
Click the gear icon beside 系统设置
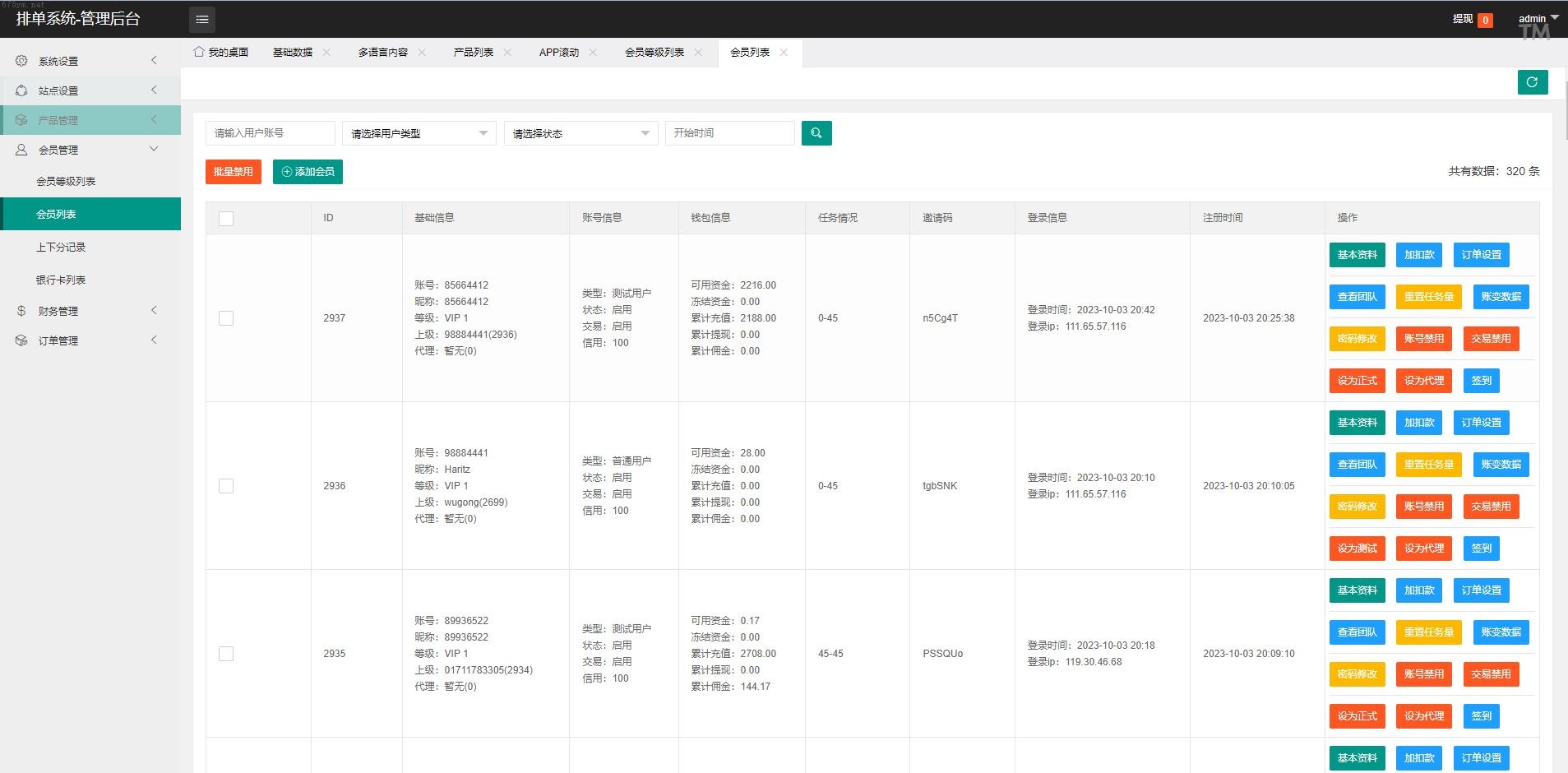click(21, 61)
